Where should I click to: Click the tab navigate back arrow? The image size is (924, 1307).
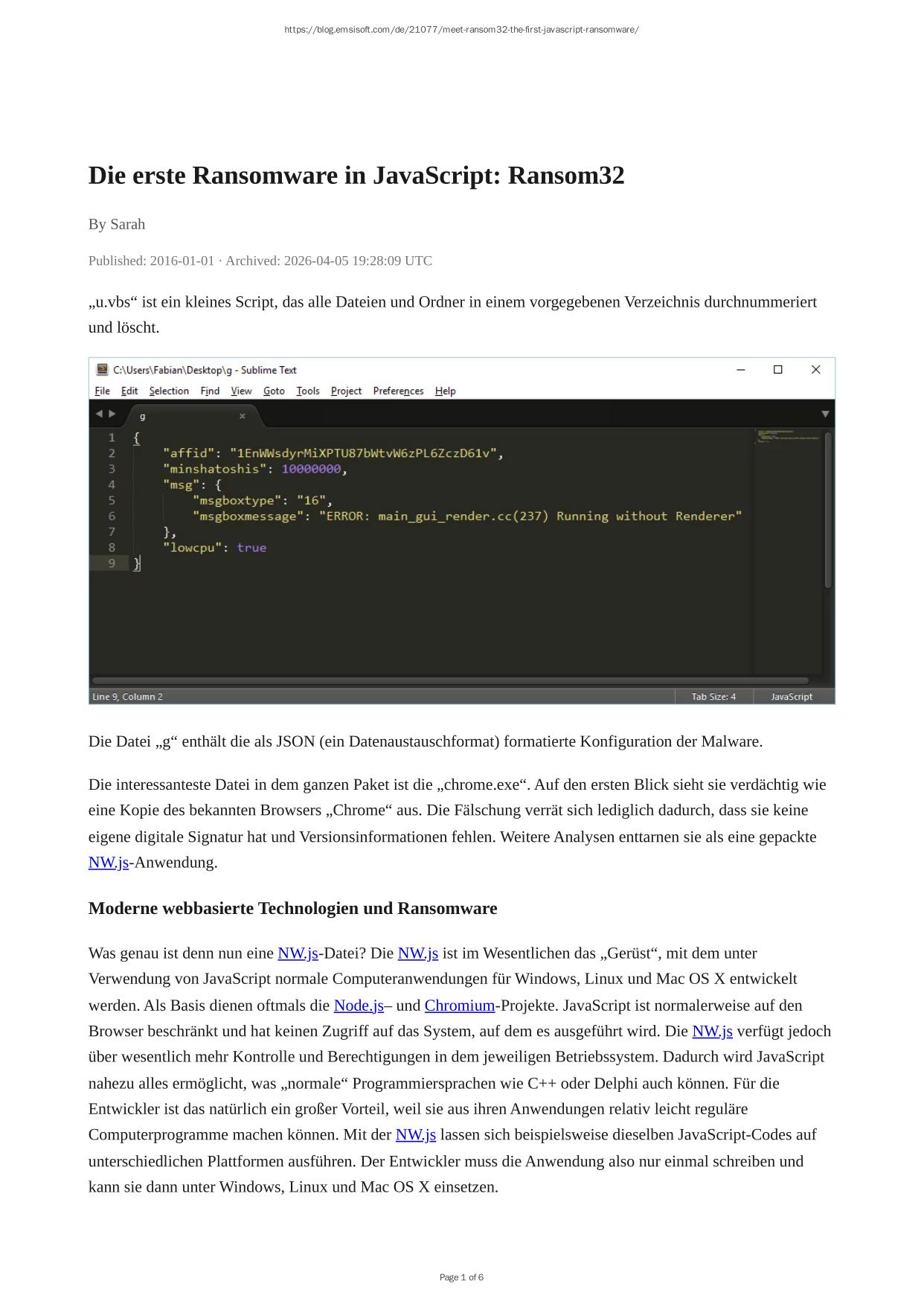click(x=99, y=414)
